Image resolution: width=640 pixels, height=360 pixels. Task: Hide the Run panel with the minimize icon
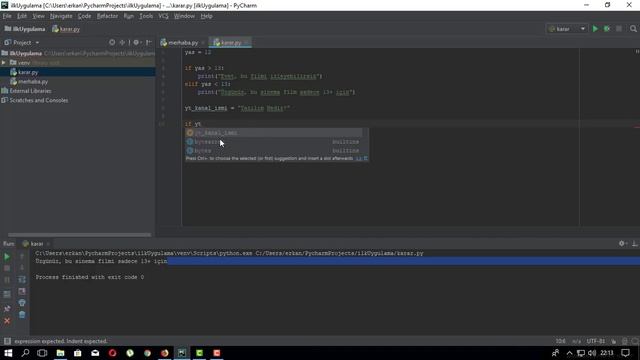[635, 243]
